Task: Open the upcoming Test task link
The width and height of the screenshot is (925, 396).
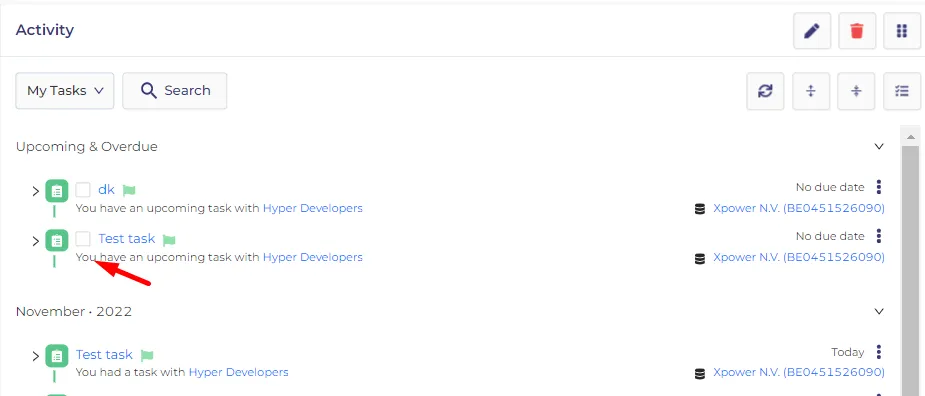Action: [127, 238]
